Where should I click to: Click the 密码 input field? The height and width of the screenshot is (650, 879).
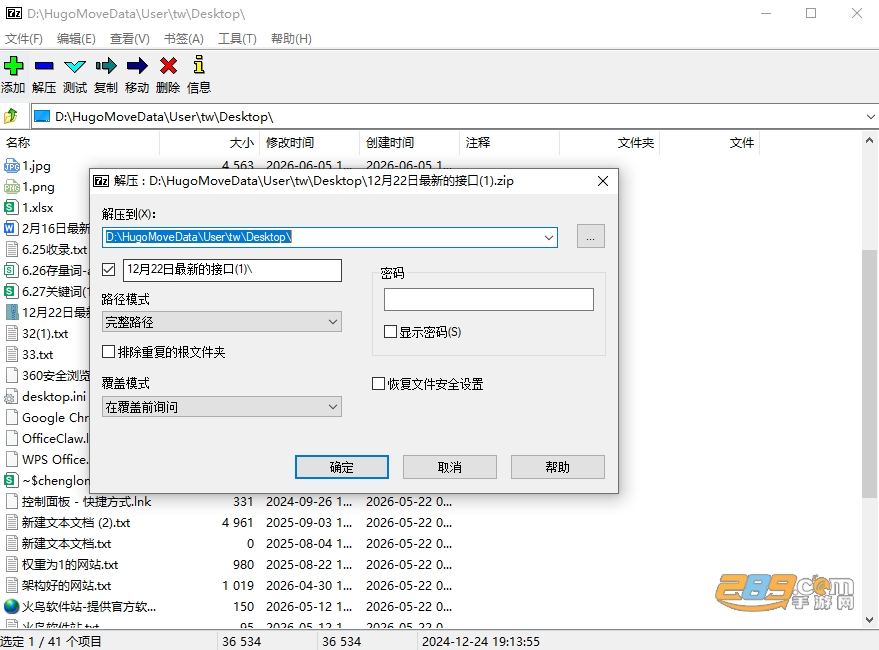coord(489,299)
